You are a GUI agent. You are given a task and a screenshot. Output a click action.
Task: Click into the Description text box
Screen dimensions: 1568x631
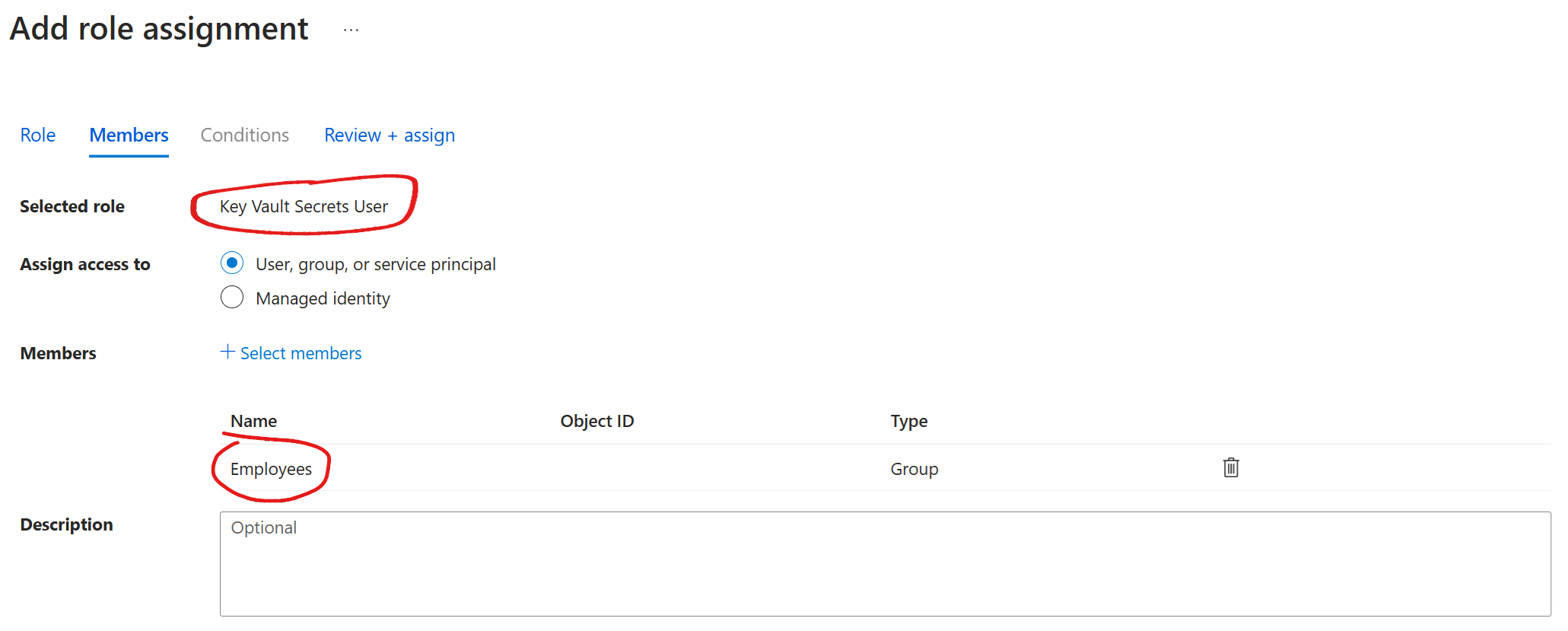coord(884,563)
